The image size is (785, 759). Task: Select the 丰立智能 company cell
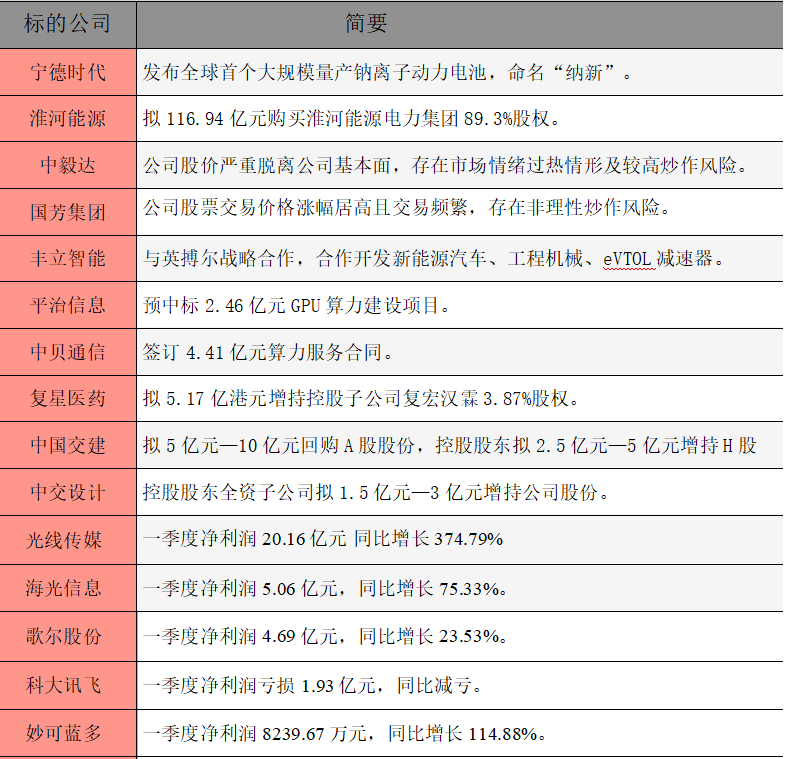68,259
